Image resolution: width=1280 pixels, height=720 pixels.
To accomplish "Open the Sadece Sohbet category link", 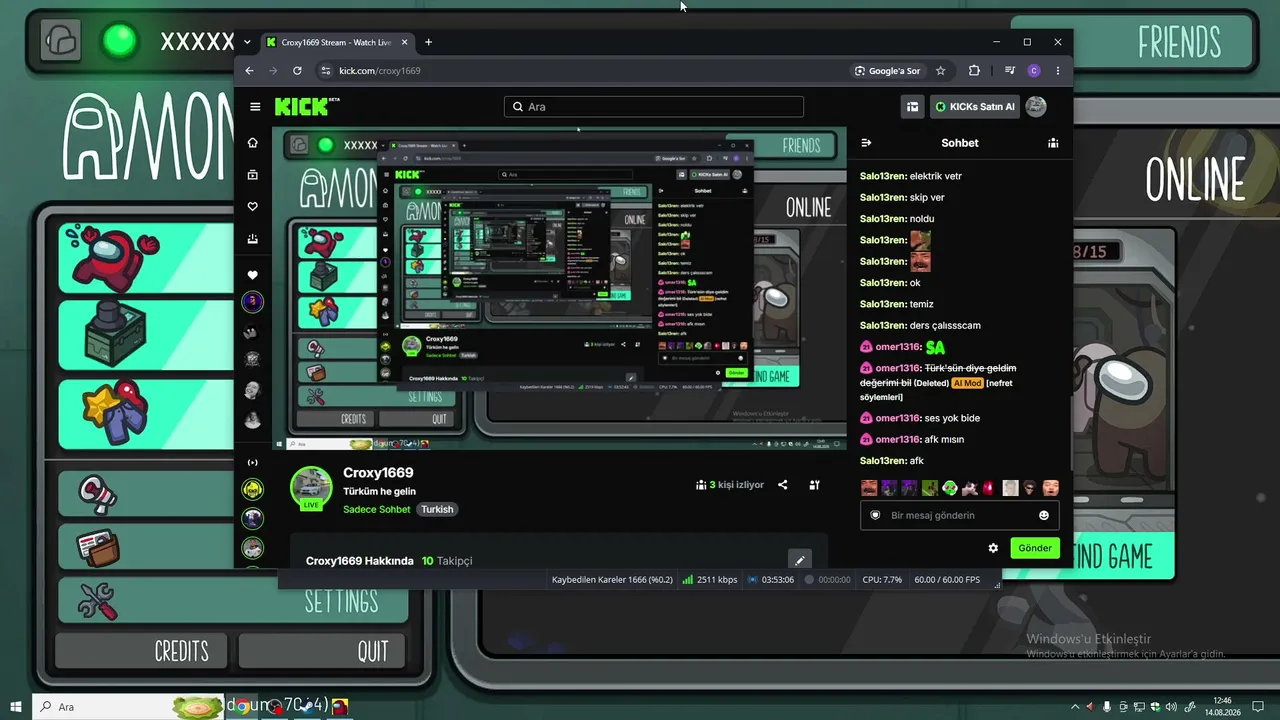I will (377, 509).
